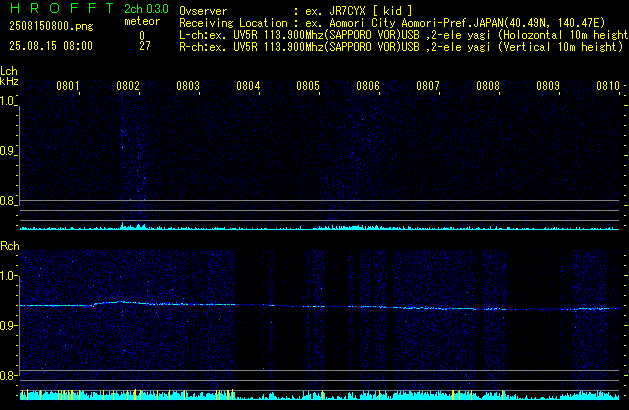Click the 0801 time marker
This screenshot has height=410, width=629.
pyautogui.click(x=68, y=86)
